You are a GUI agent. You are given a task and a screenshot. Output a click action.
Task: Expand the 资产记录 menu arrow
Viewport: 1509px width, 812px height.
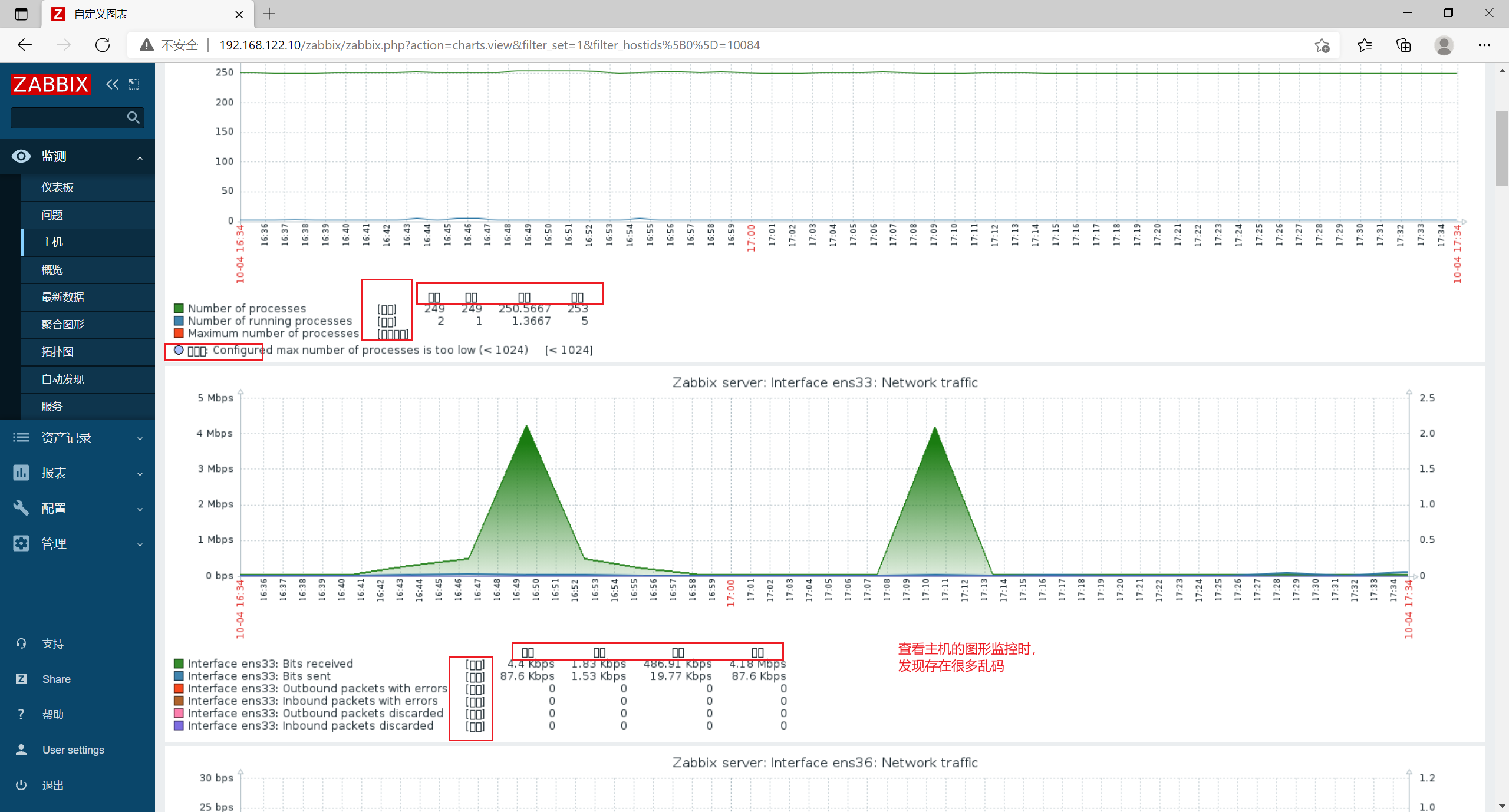[x=140, y=438]
